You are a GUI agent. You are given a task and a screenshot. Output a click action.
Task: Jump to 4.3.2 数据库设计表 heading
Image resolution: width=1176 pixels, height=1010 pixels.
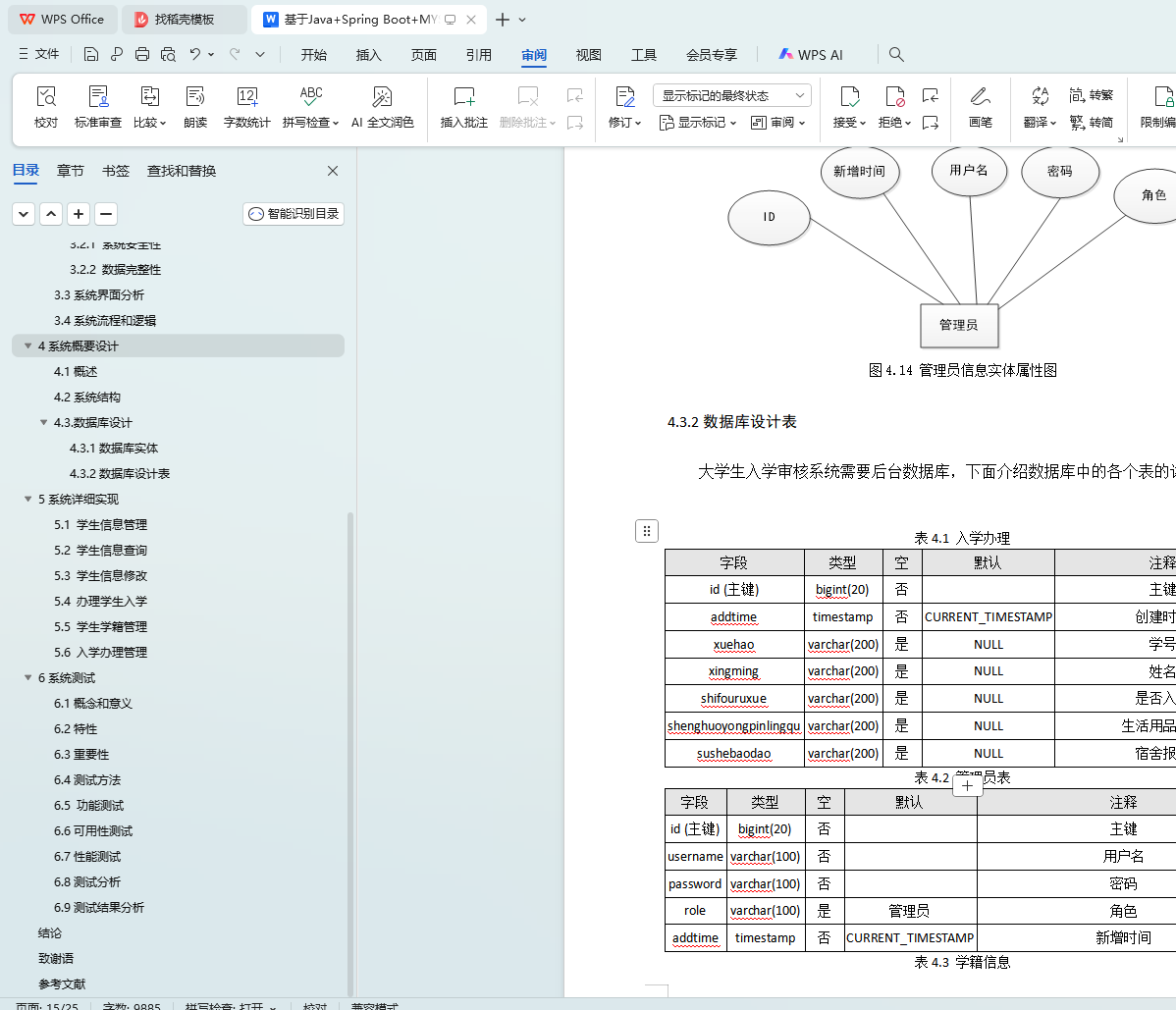[x=120, y=474]
